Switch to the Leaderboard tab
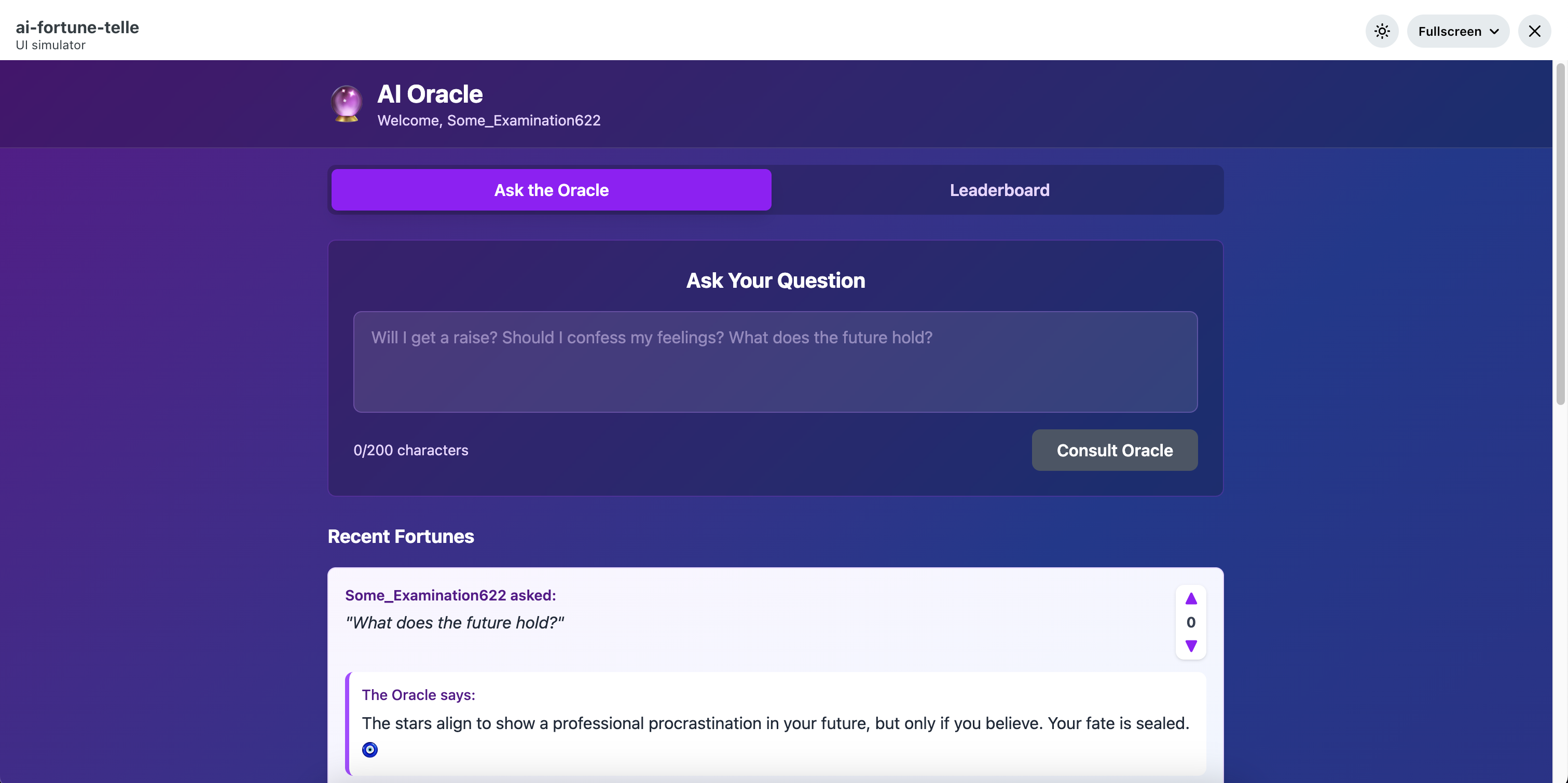 point(999,190)
